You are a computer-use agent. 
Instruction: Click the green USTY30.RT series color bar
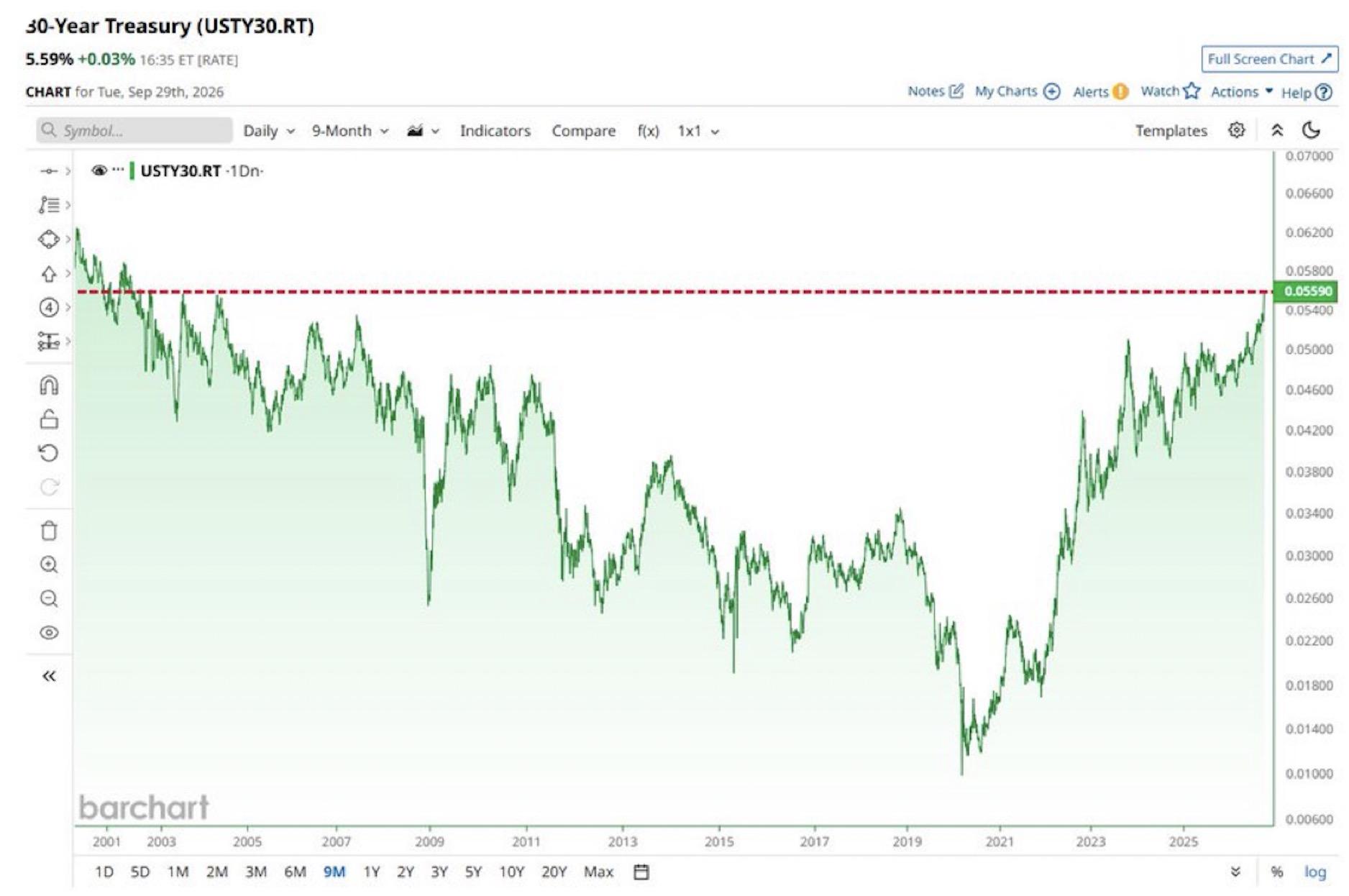pyautogui.click(x=132, y=170)
